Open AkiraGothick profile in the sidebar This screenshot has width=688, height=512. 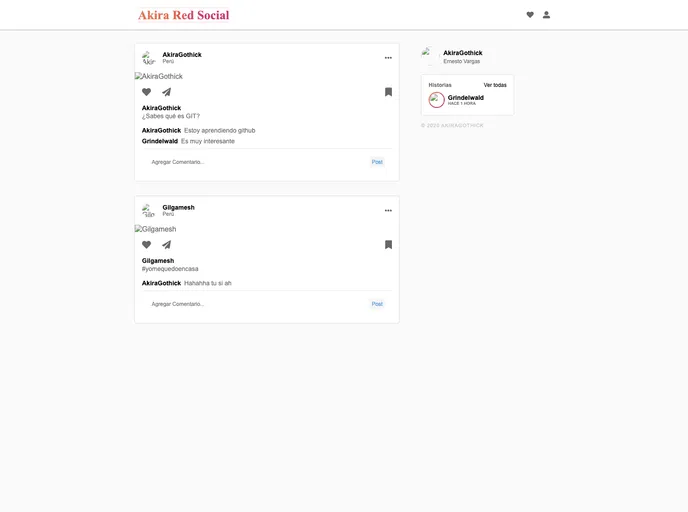click(462, 53)
